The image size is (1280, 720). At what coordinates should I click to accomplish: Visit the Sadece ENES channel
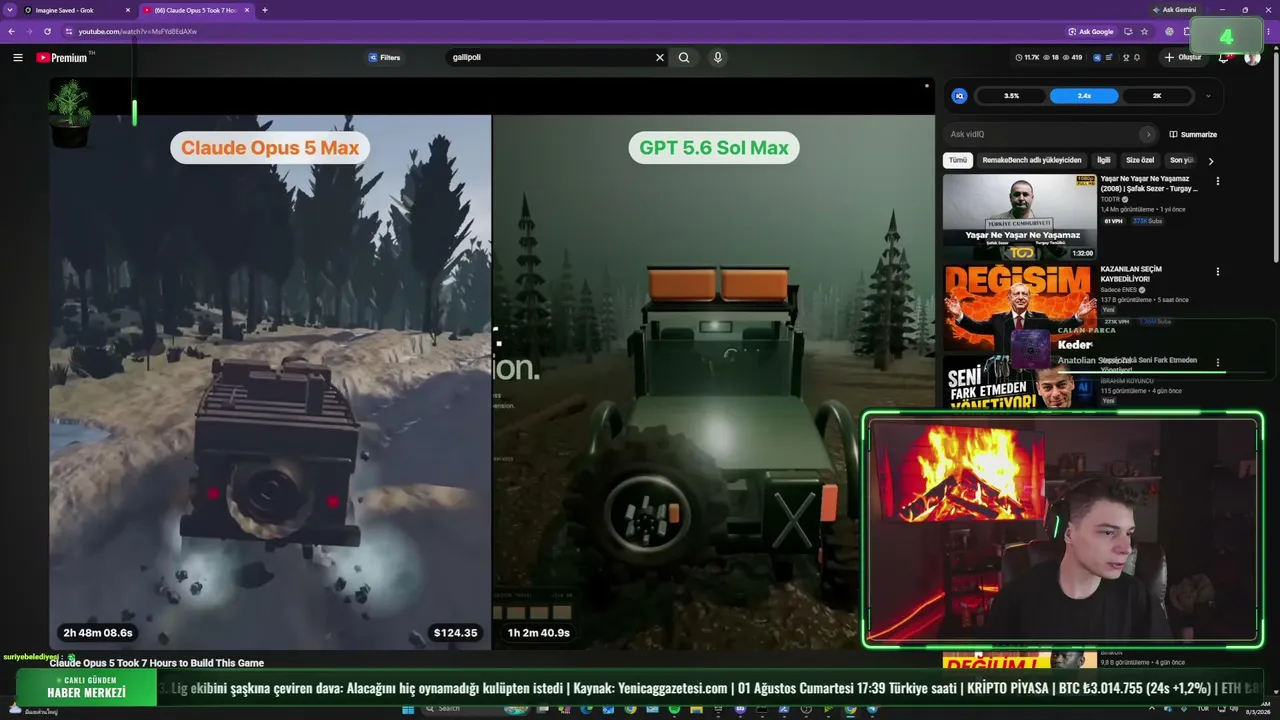[x=1119, y=290]
